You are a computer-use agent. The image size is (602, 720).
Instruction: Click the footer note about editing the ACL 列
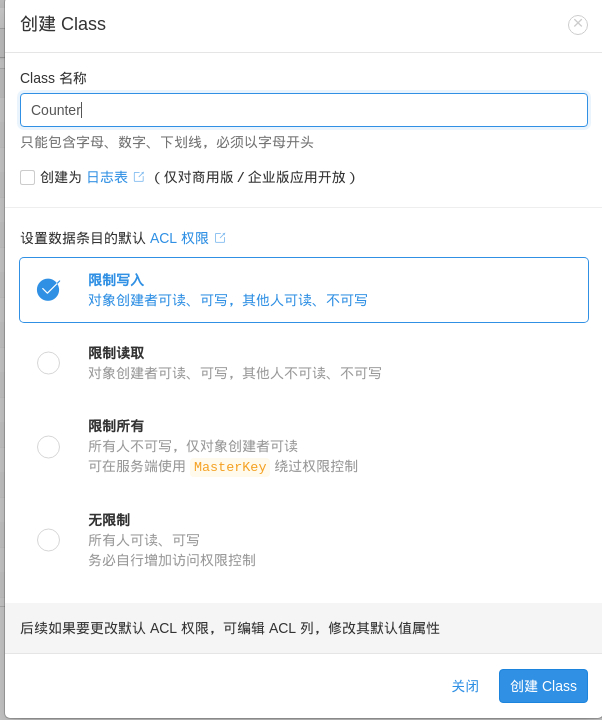click(230, 628)
